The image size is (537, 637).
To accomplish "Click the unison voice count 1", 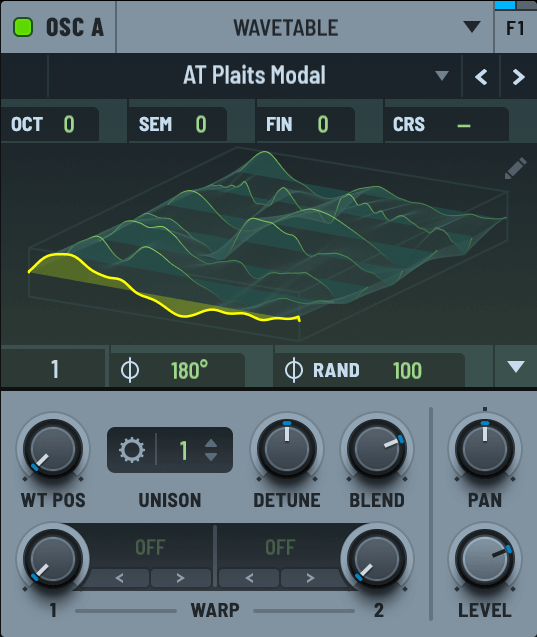I will (x=183, y=450).
